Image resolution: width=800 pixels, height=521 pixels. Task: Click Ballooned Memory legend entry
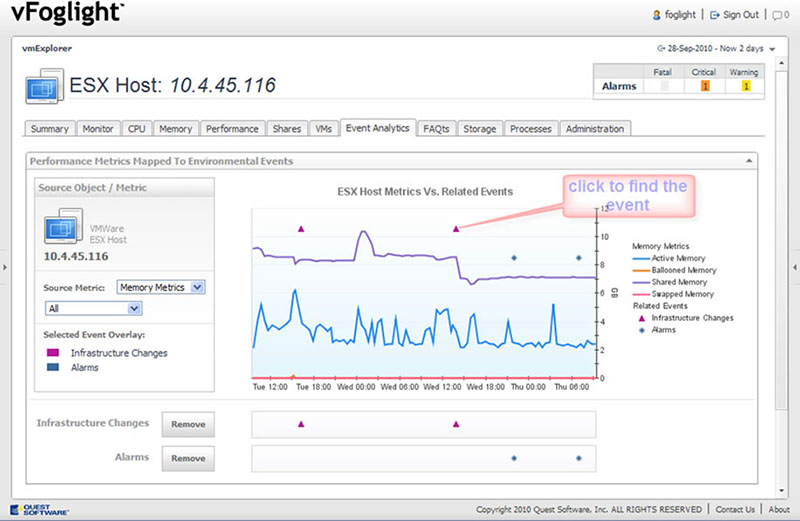pyautogui.click(x=674, y=270)
